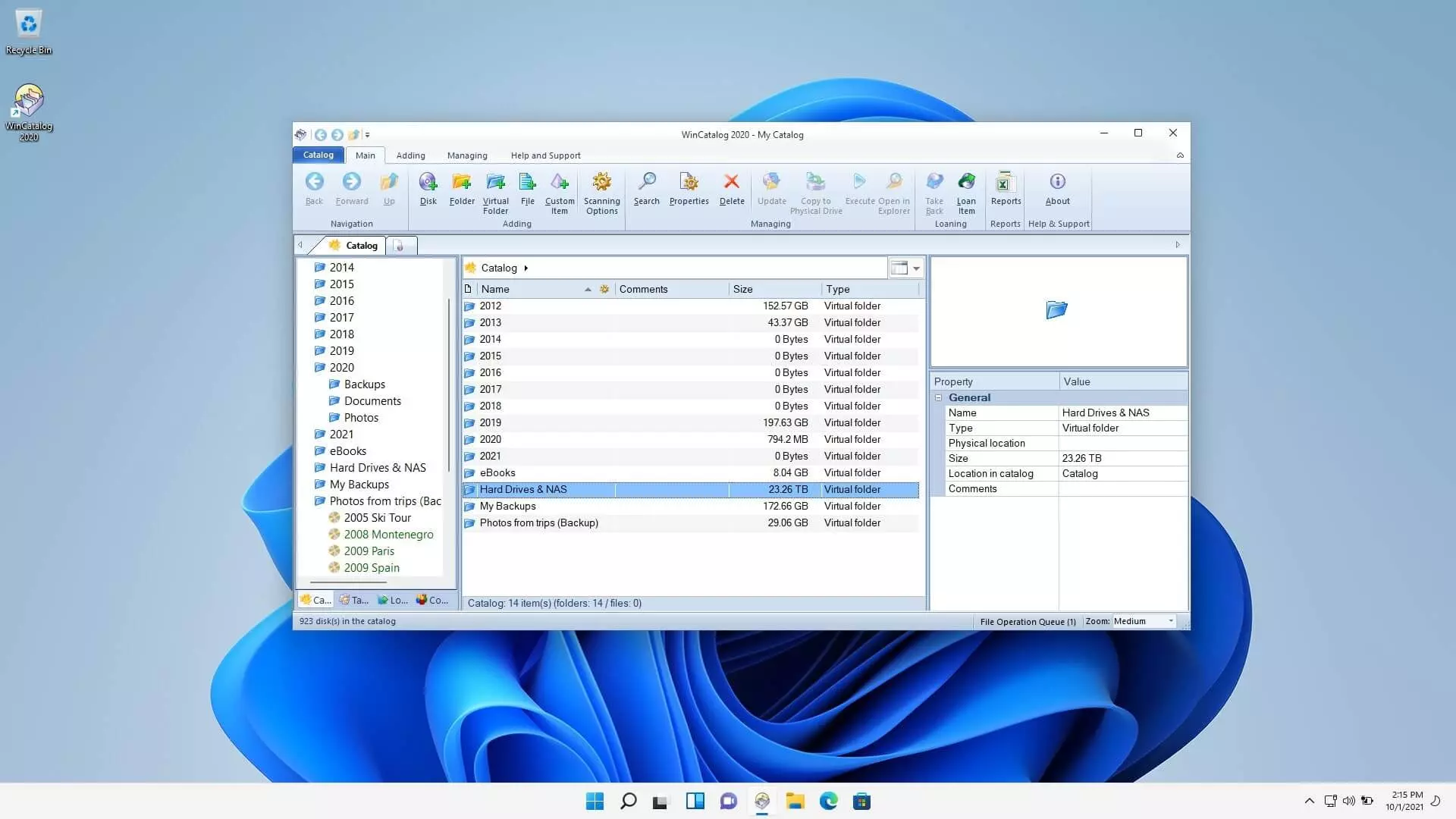The width and height of the screenshot is (1456, 819).
Task: Open Microsoft Edge from taskbar
Action: pyautogui.click(x=828, y=801)
